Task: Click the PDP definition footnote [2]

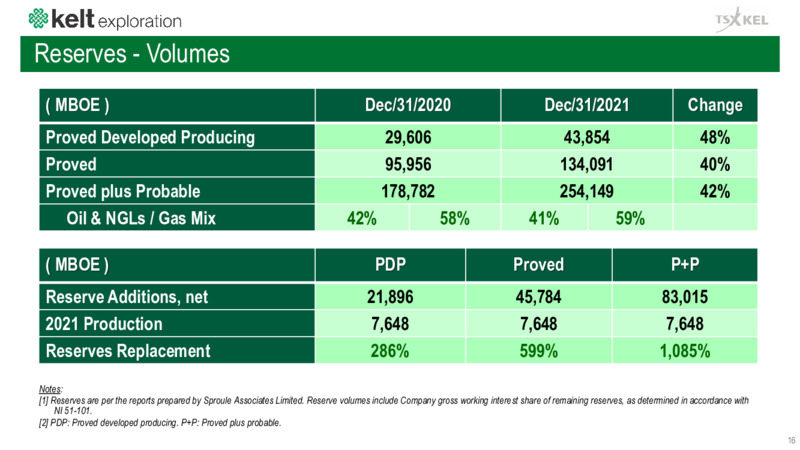Action: [x=160, y=422]
